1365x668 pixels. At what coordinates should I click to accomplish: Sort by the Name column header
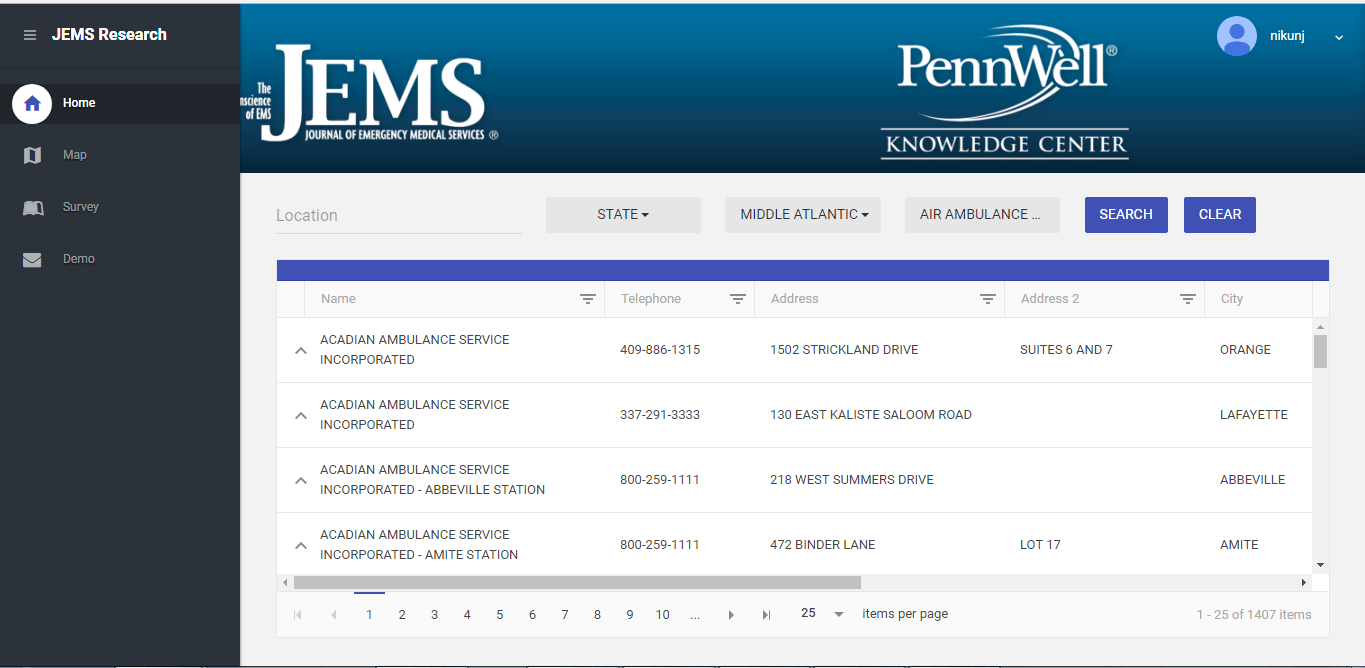[x=339, y=299]
